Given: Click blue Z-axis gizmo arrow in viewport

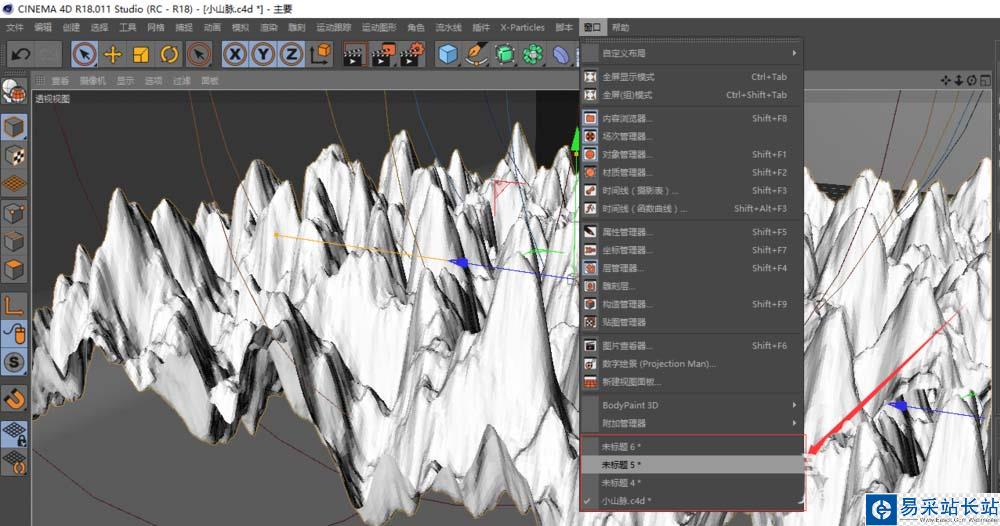Looking at the screenshot, I should point(459,262).
